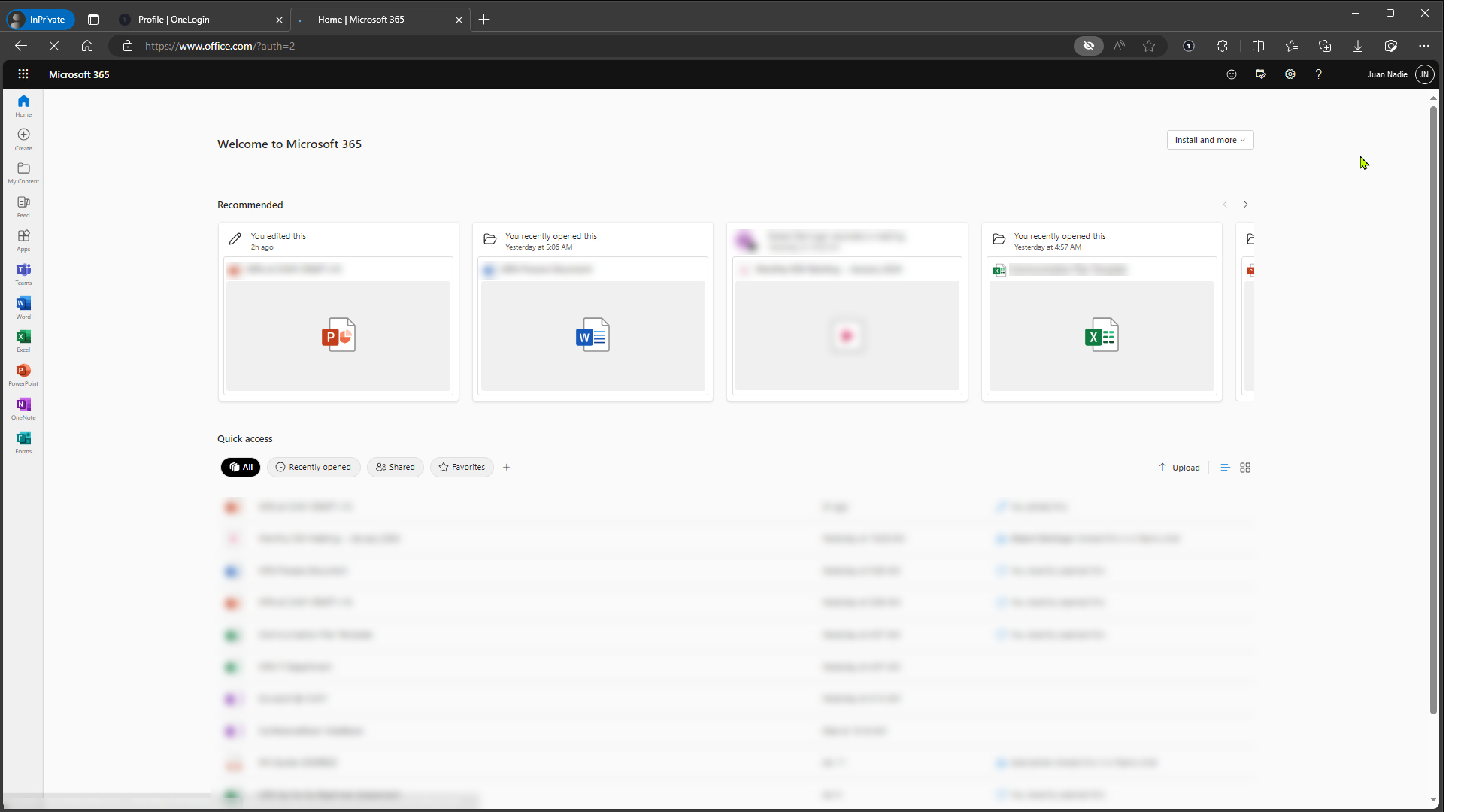Image resolution: width=1464 pixels, height=812 pixels.
Task: Open the JN account manager menu
Action: coord(1424,74)
